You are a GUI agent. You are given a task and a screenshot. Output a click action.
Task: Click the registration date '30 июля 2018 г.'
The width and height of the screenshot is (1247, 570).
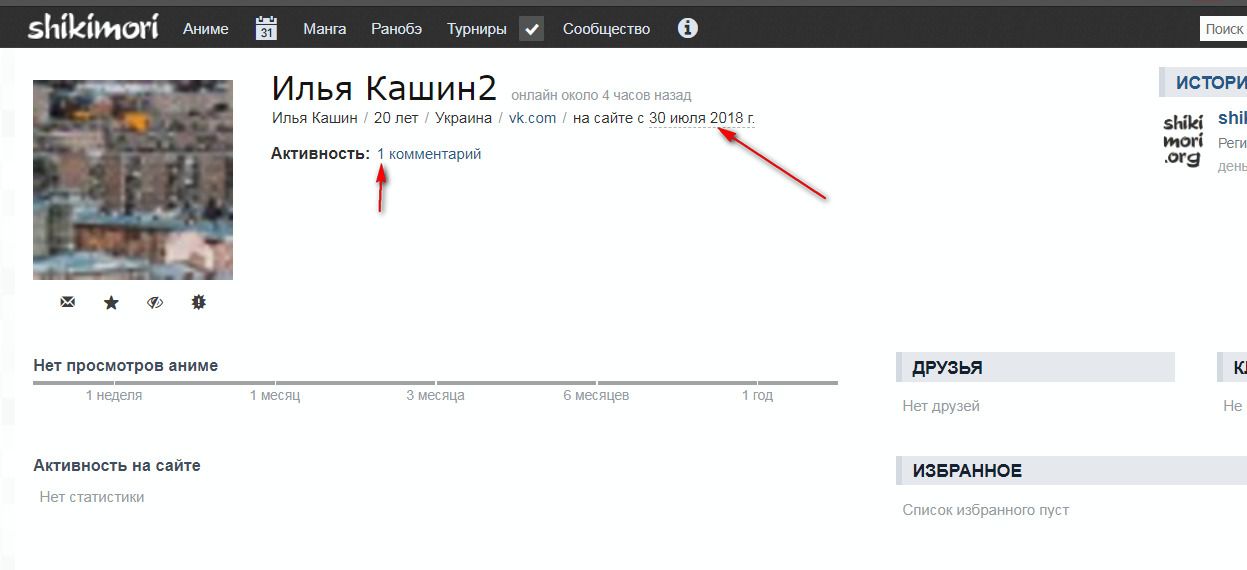pyautogui.click(x=701, y=118)
